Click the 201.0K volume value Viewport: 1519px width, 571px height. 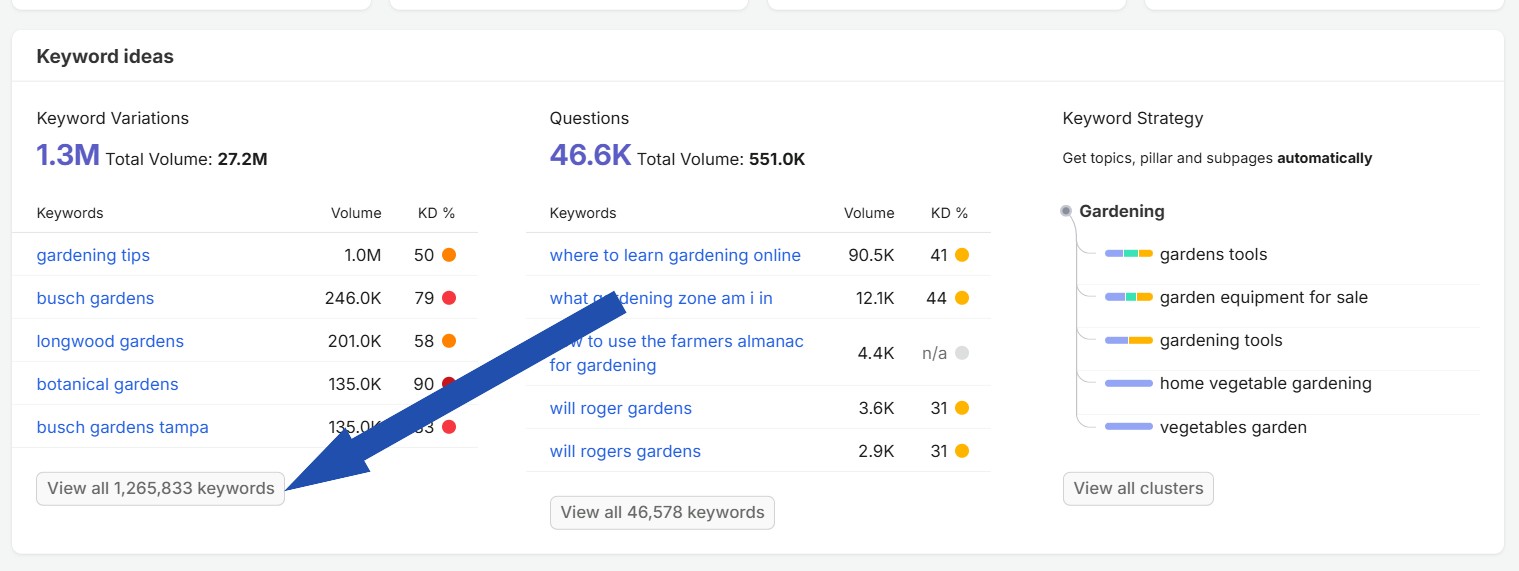[355, 341]
